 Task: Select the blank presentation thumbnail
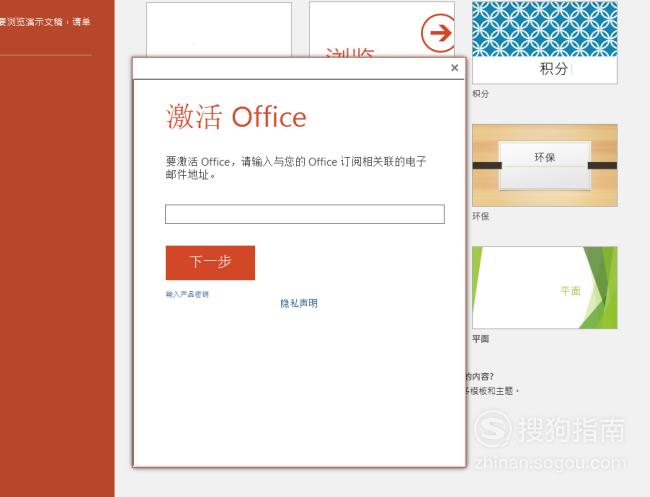tap(219, 29)
